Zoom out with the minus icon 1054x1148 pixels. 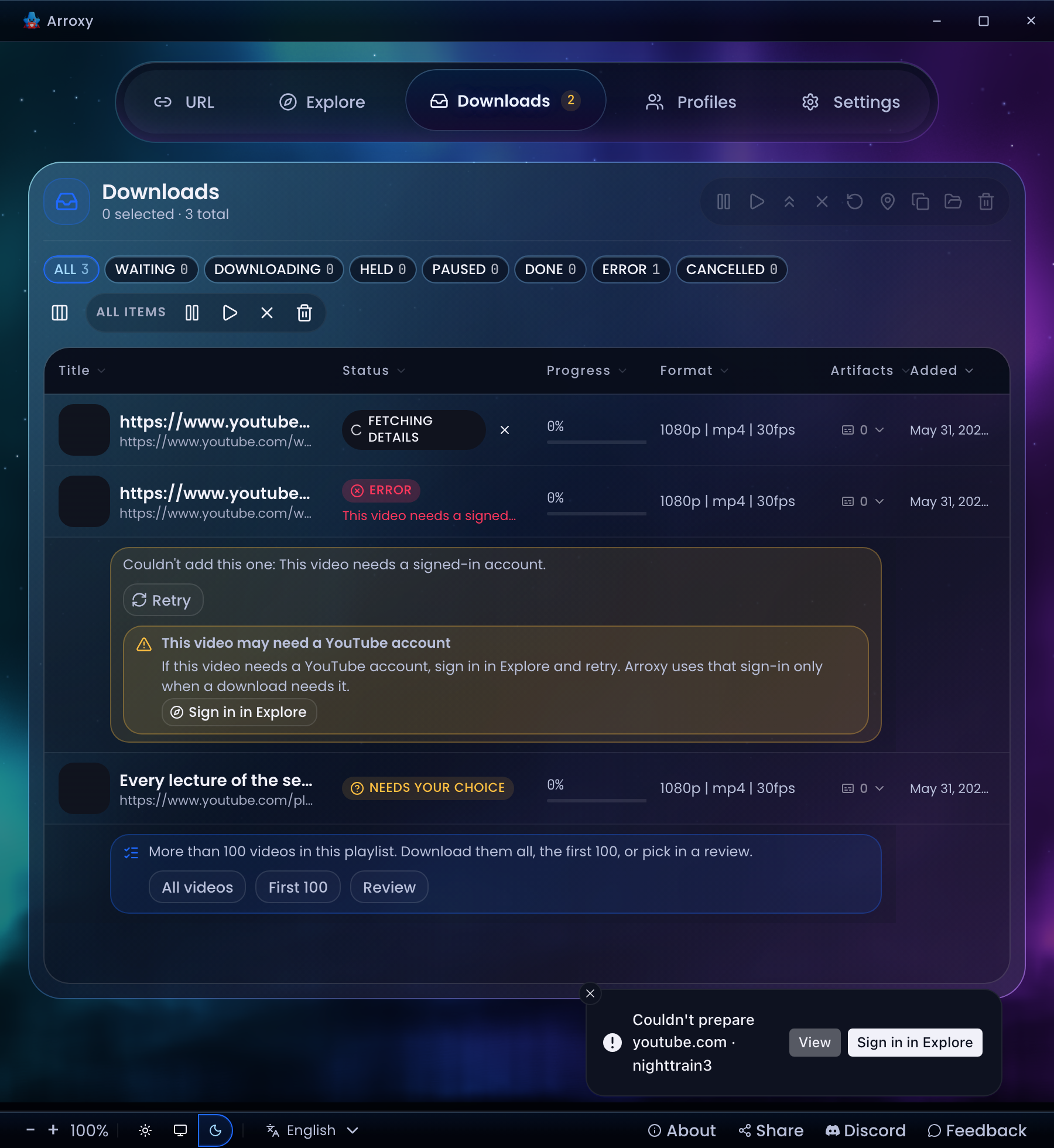click(x=30, y=1130)
